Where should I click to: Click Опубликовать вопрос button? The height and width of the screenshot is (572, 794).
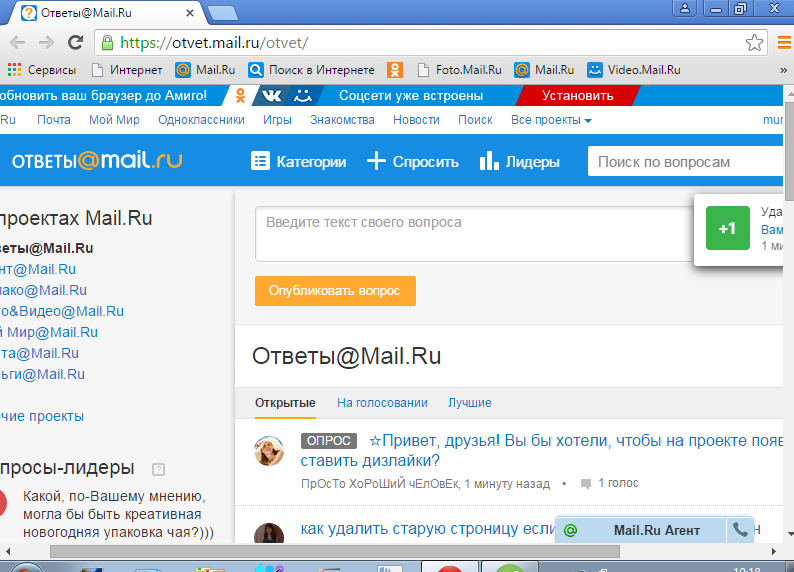[x=335, y=291]
